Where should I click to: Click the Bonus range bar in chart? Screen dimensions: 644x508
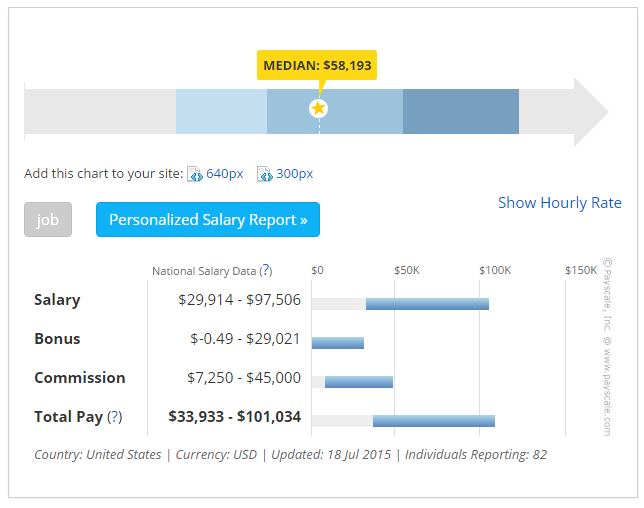338,343
